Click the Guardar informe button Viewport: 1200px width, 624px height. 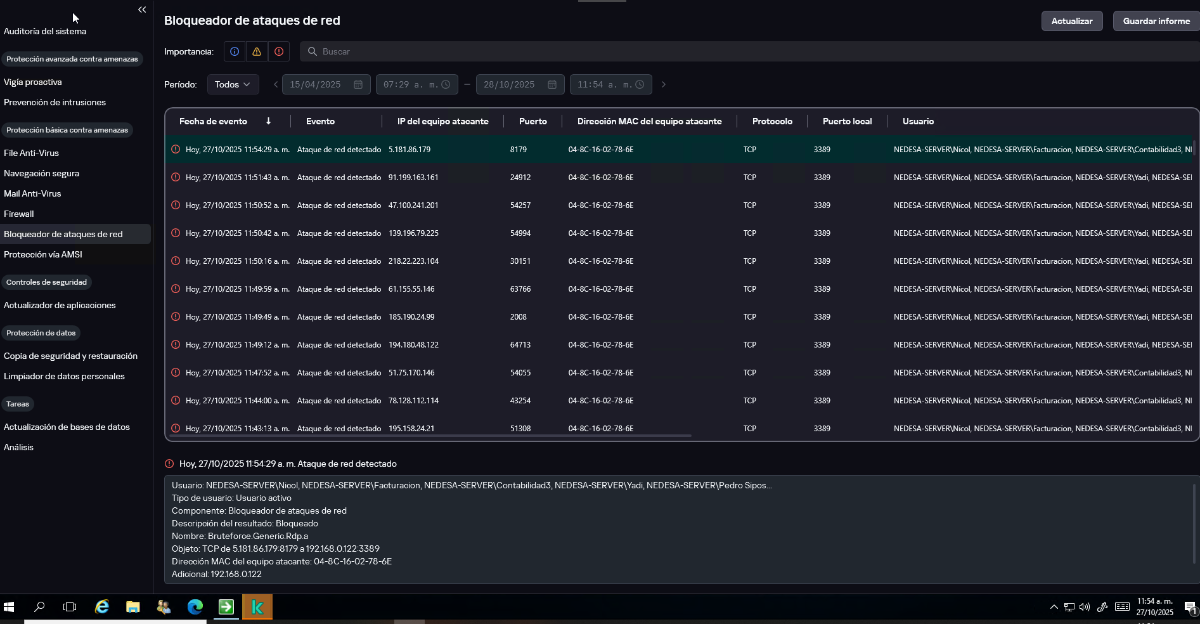pyautogui.click(x=1156, y=21)
